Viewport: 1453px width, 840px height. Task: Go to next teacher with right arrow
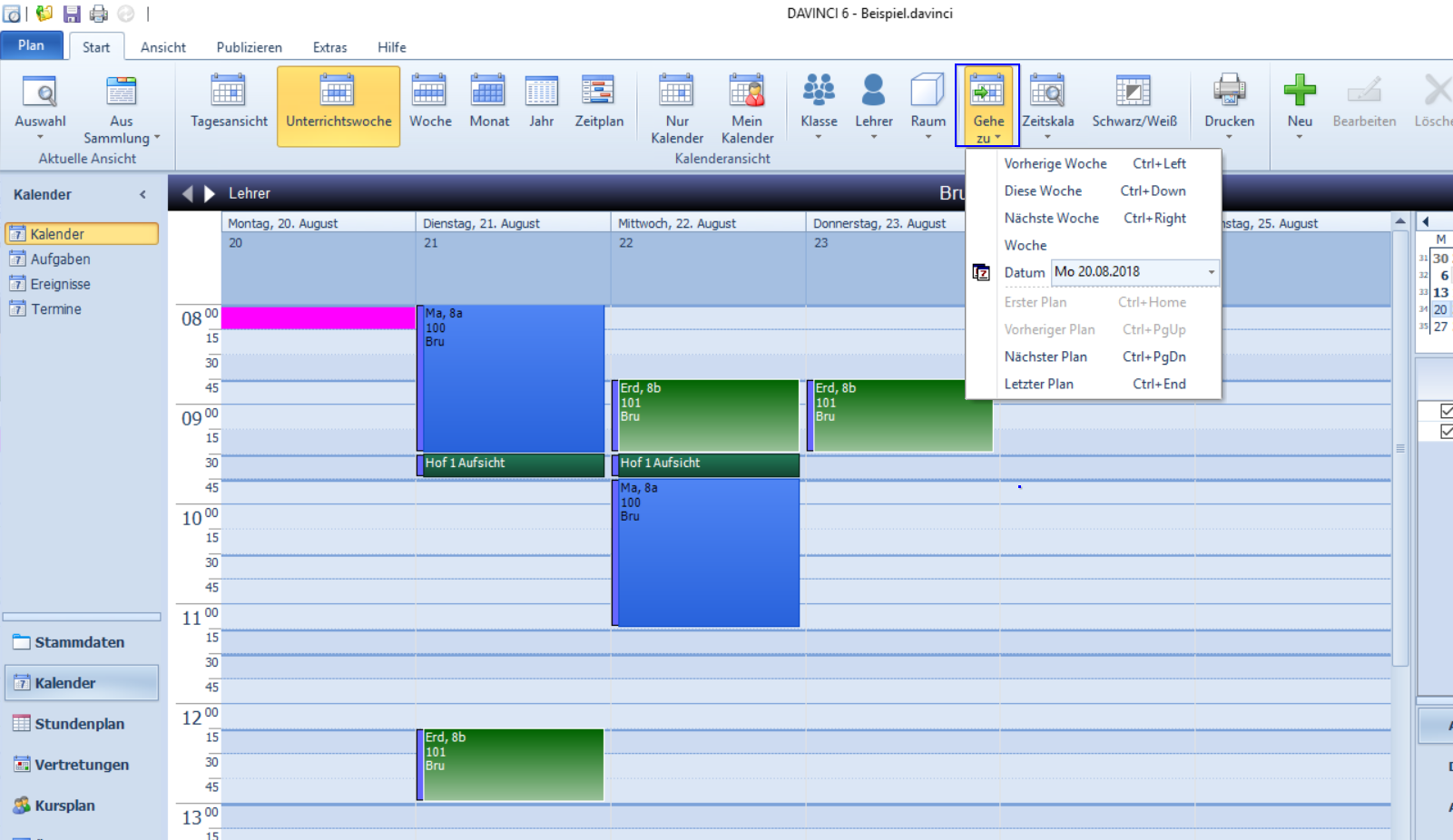210,193
